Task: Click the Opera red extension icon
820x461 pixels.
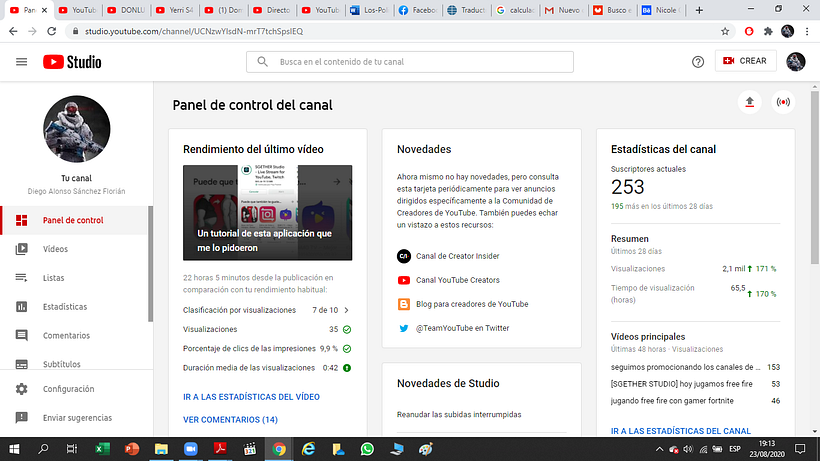Action: 749,31
